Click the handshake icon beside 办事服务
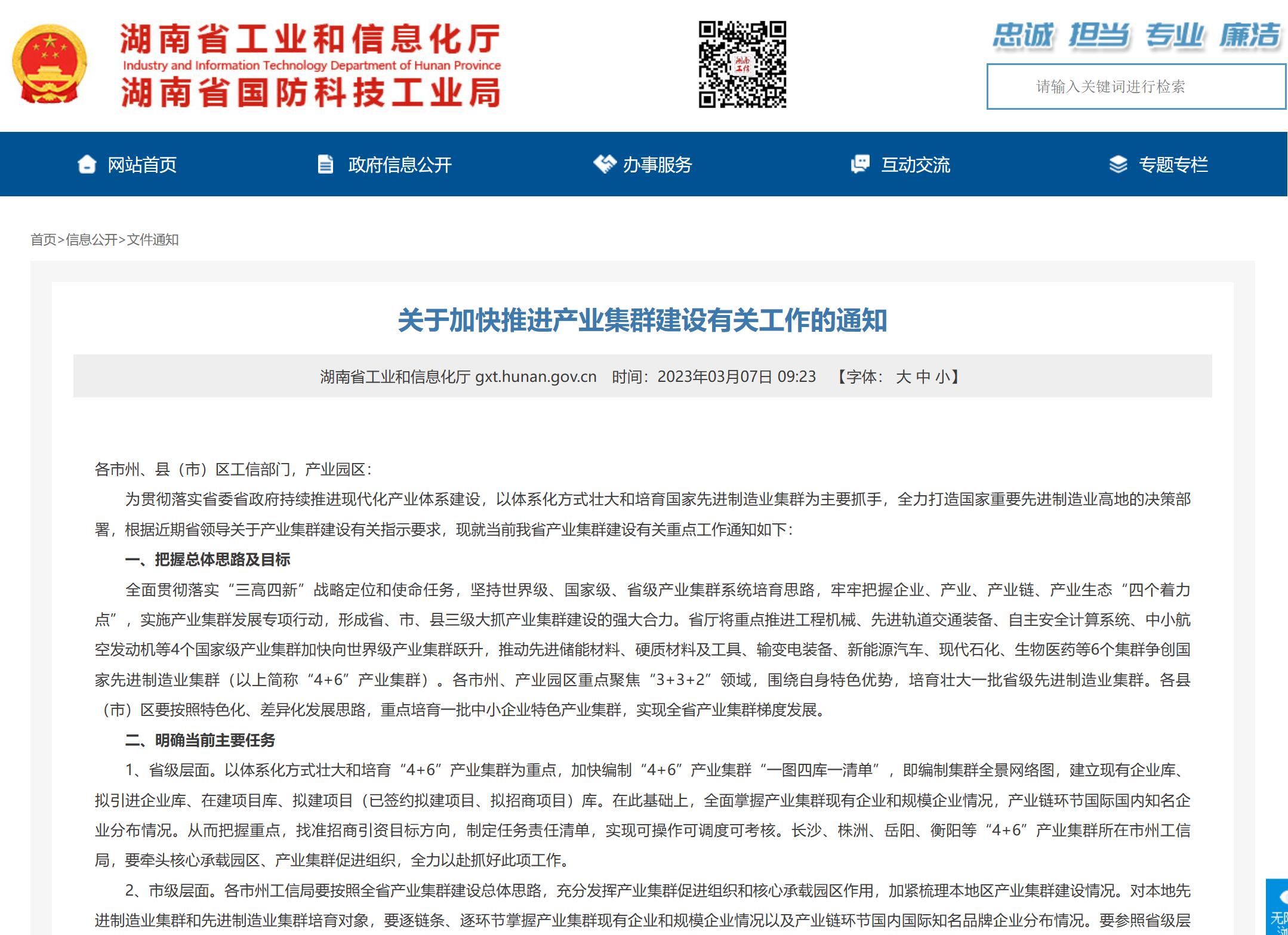1288x935 pixels. coord(605,163)
